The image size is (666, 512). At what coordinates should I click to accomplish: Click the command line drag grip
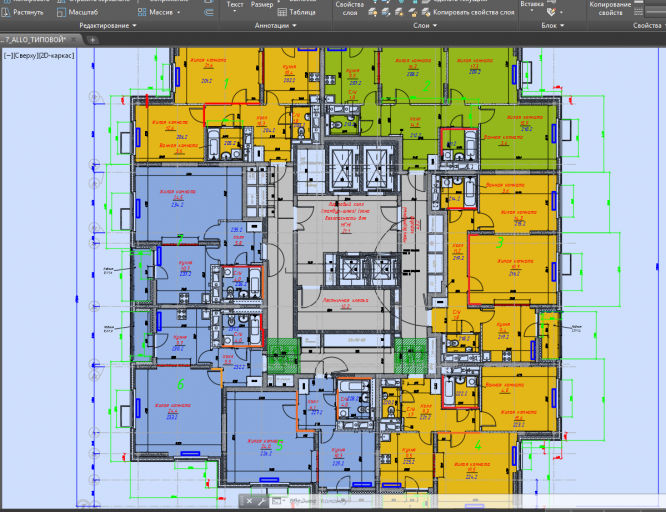[241, 501]
